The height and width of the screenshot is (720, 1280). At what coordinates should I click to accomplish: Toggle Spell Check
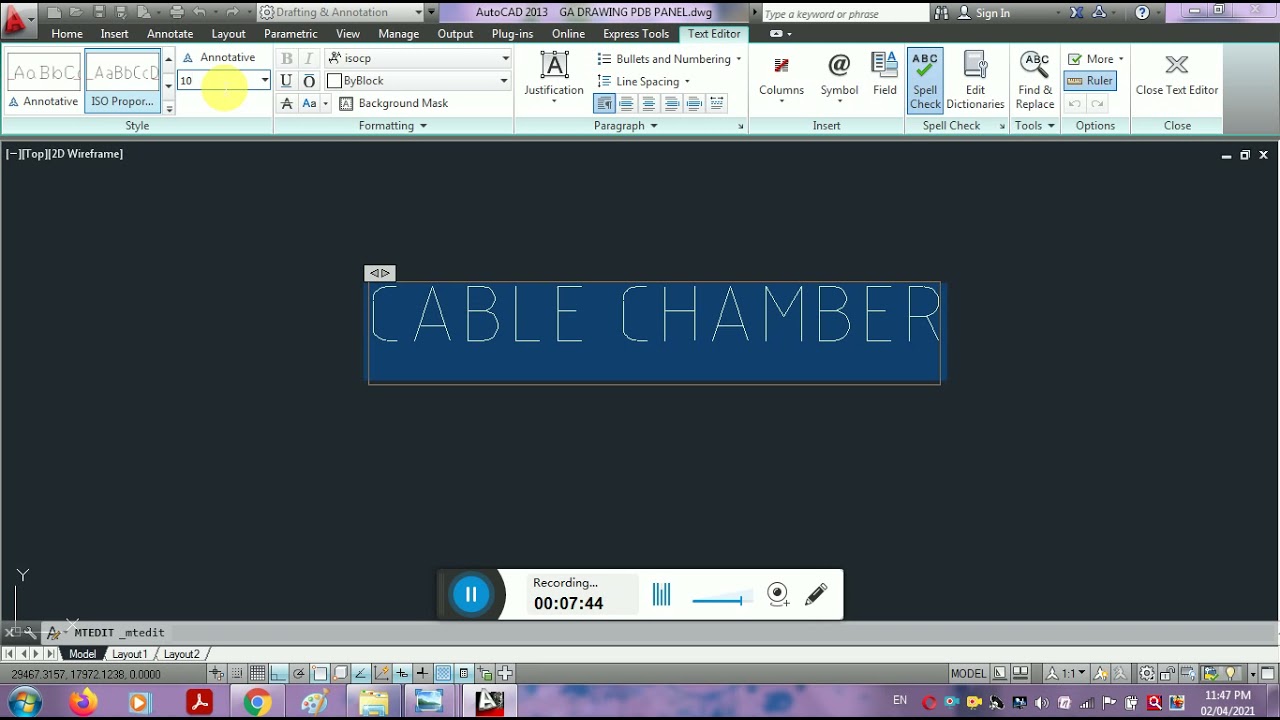(925, 80)
